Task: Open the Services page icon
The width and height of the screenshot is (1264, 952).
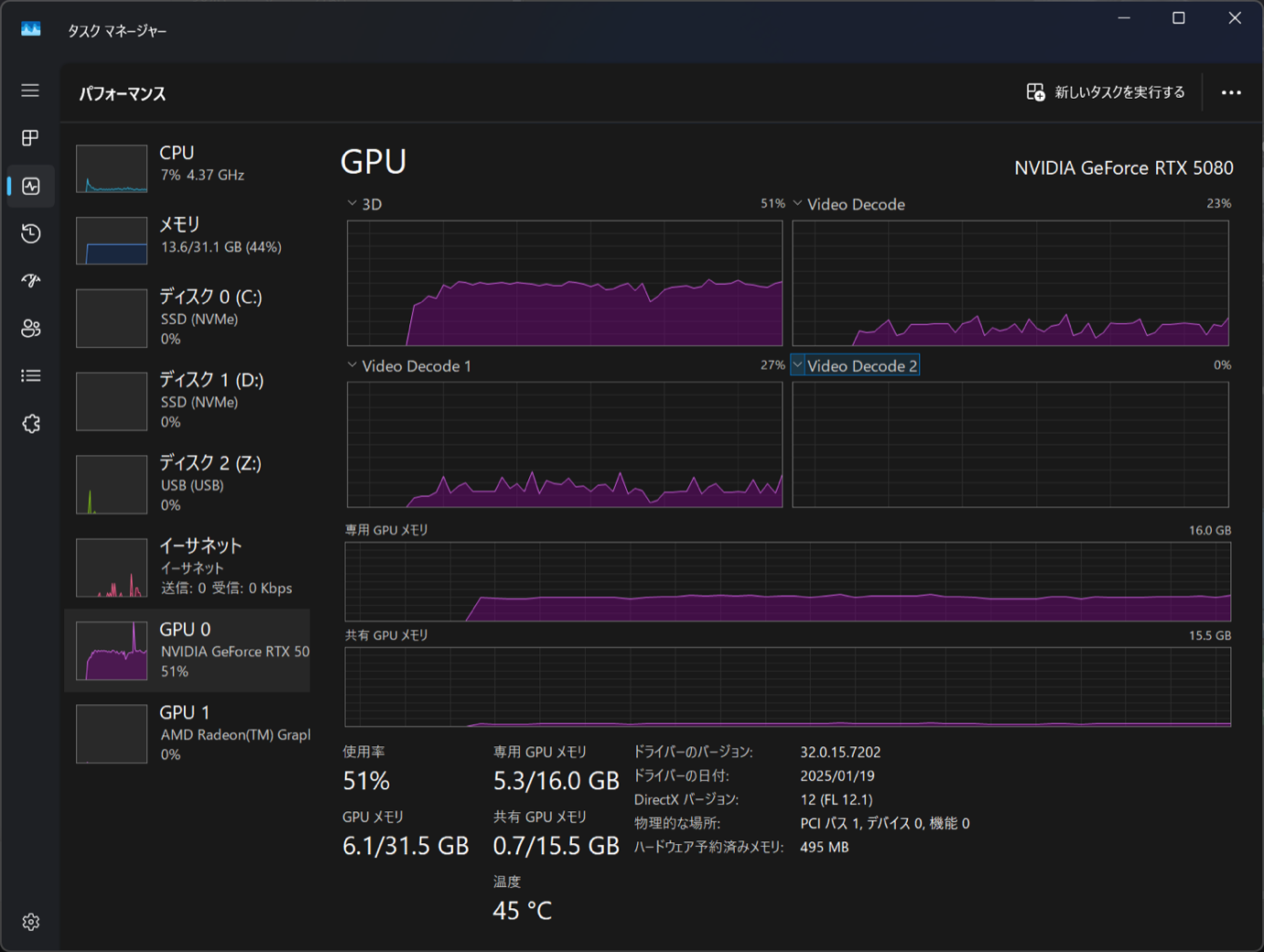Action: pos(30,424)
